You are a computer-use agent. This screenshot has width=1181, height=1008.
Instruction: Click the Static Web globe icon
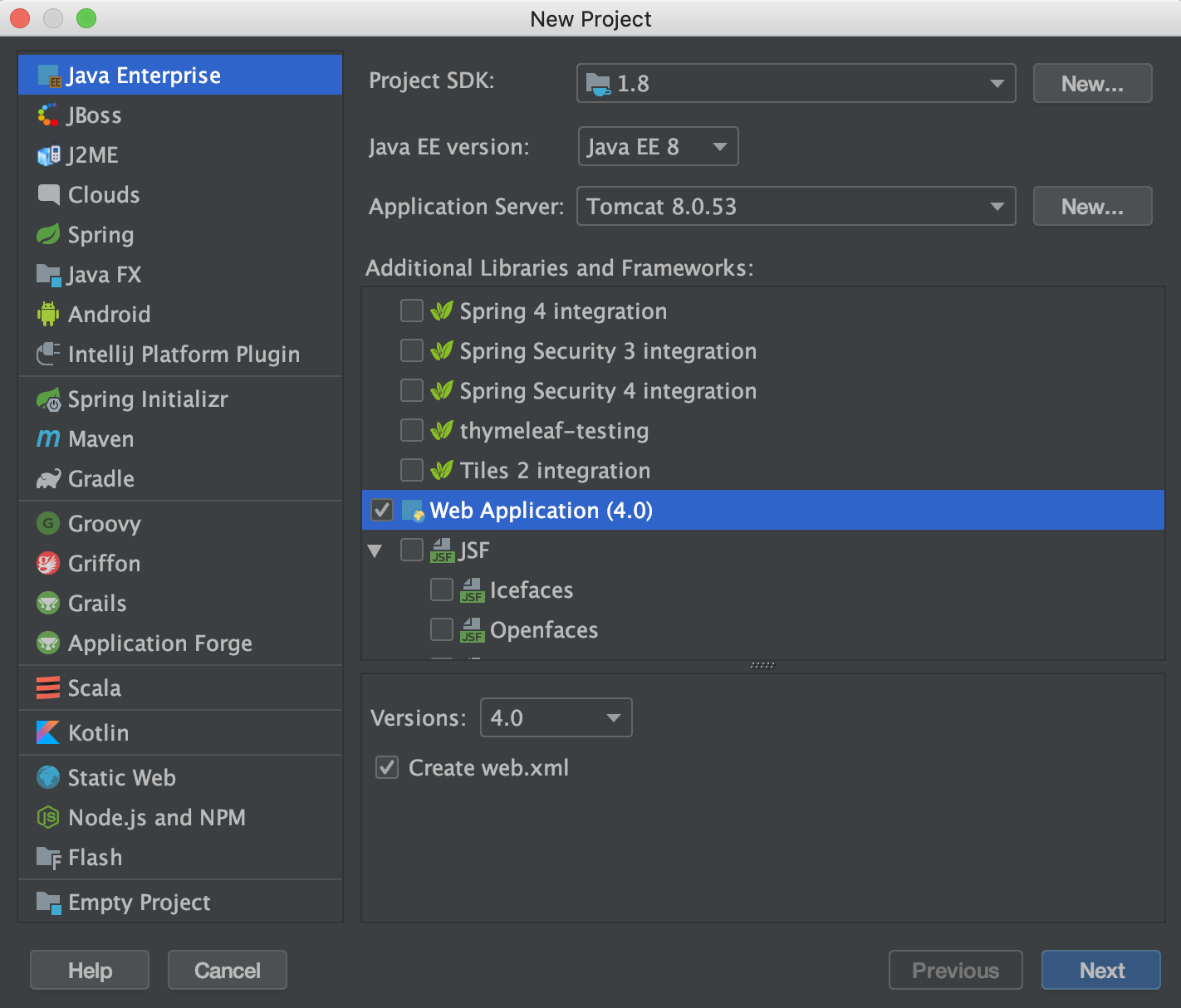click(48, 778)
